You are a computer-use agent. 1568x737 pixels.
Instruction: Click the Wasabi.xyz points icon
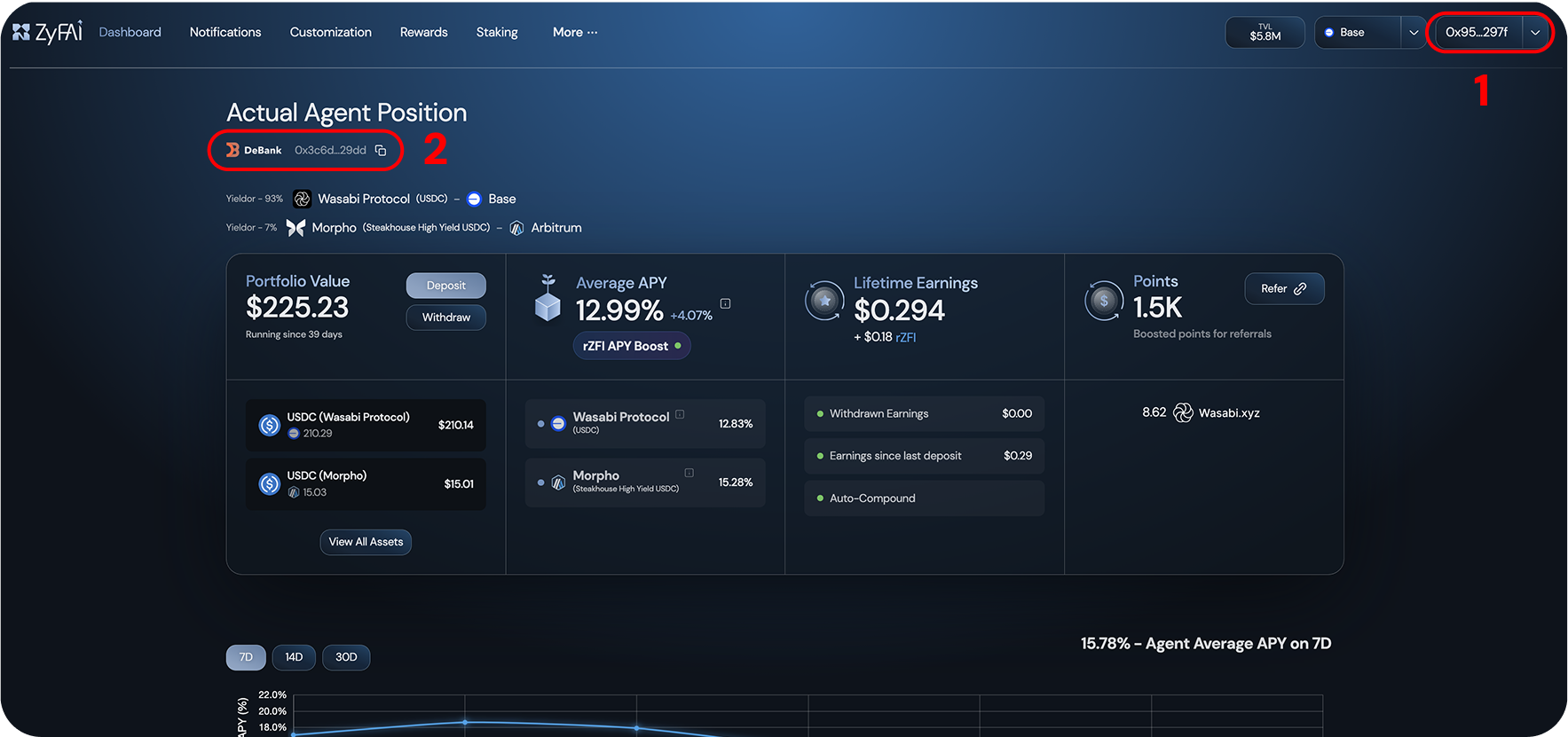click(1183, 413)
